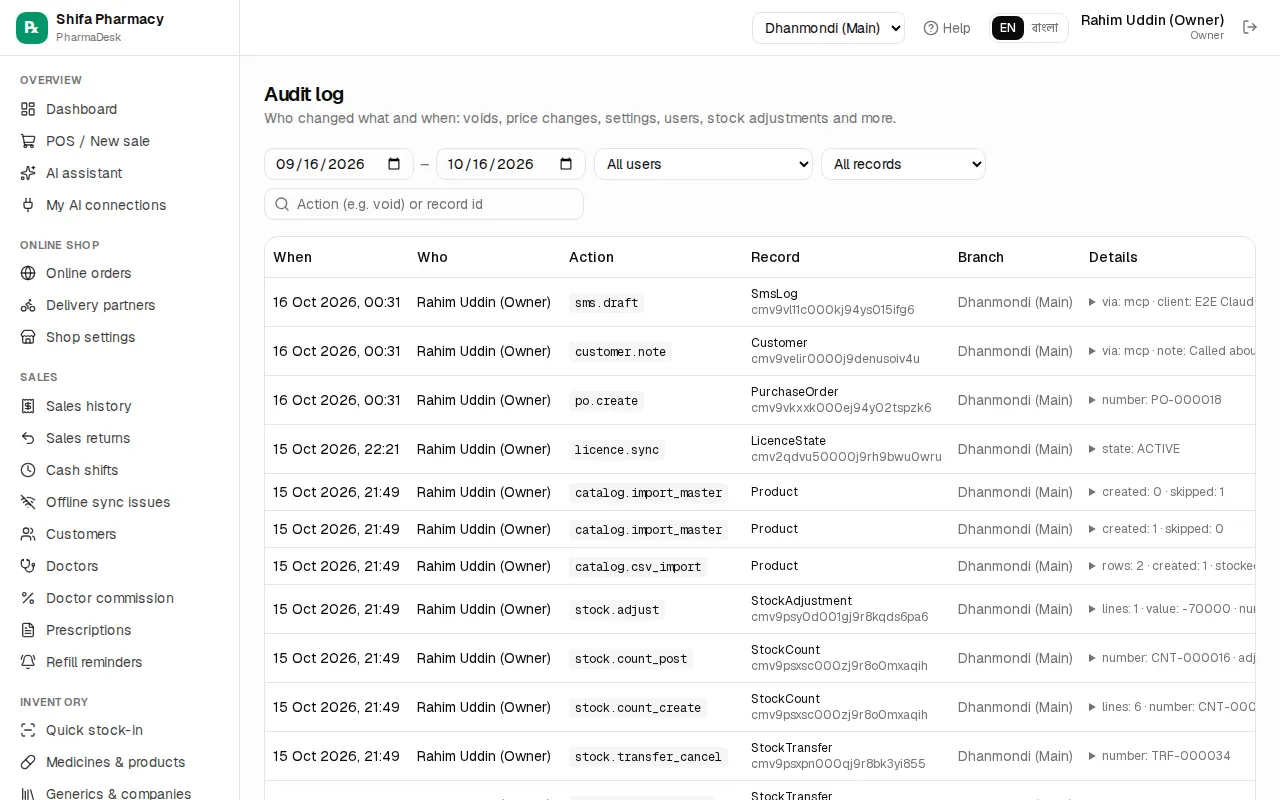Click the logout icon beside Owner
1280x800 pixels.
tap(1250, 27)
